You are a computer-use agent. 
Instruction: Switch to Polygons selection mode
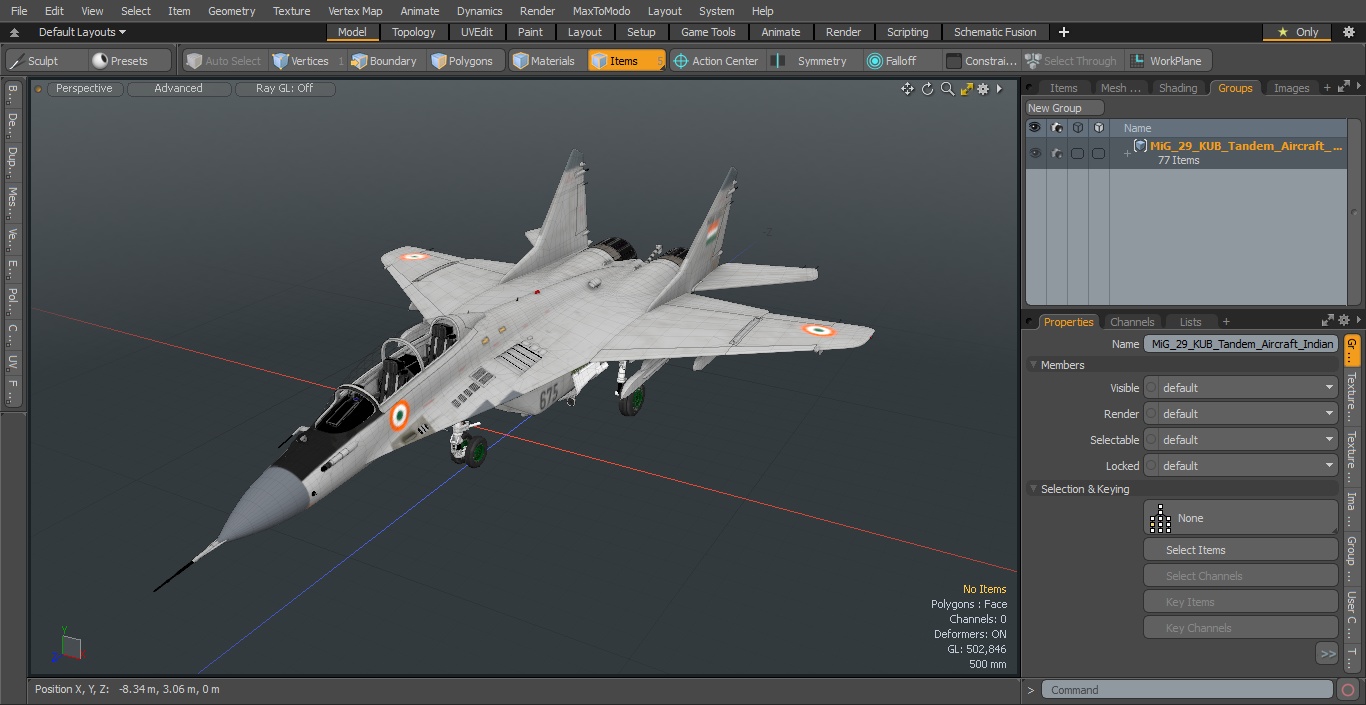(x=463, y=61)
